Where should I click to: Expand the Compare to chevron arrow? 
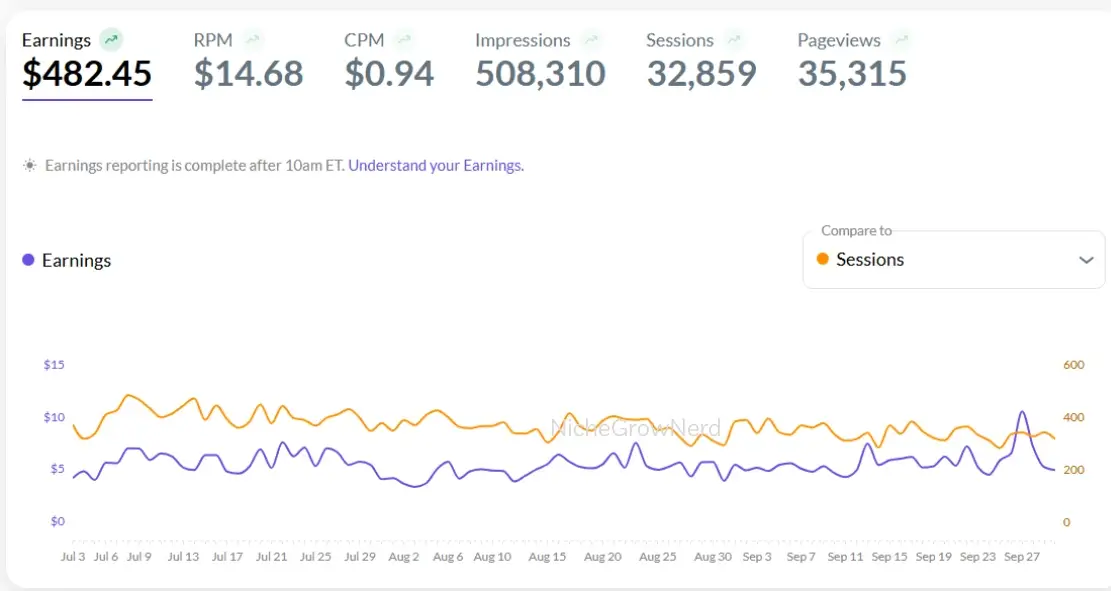pyautogui.click(x=1086, y=260)
